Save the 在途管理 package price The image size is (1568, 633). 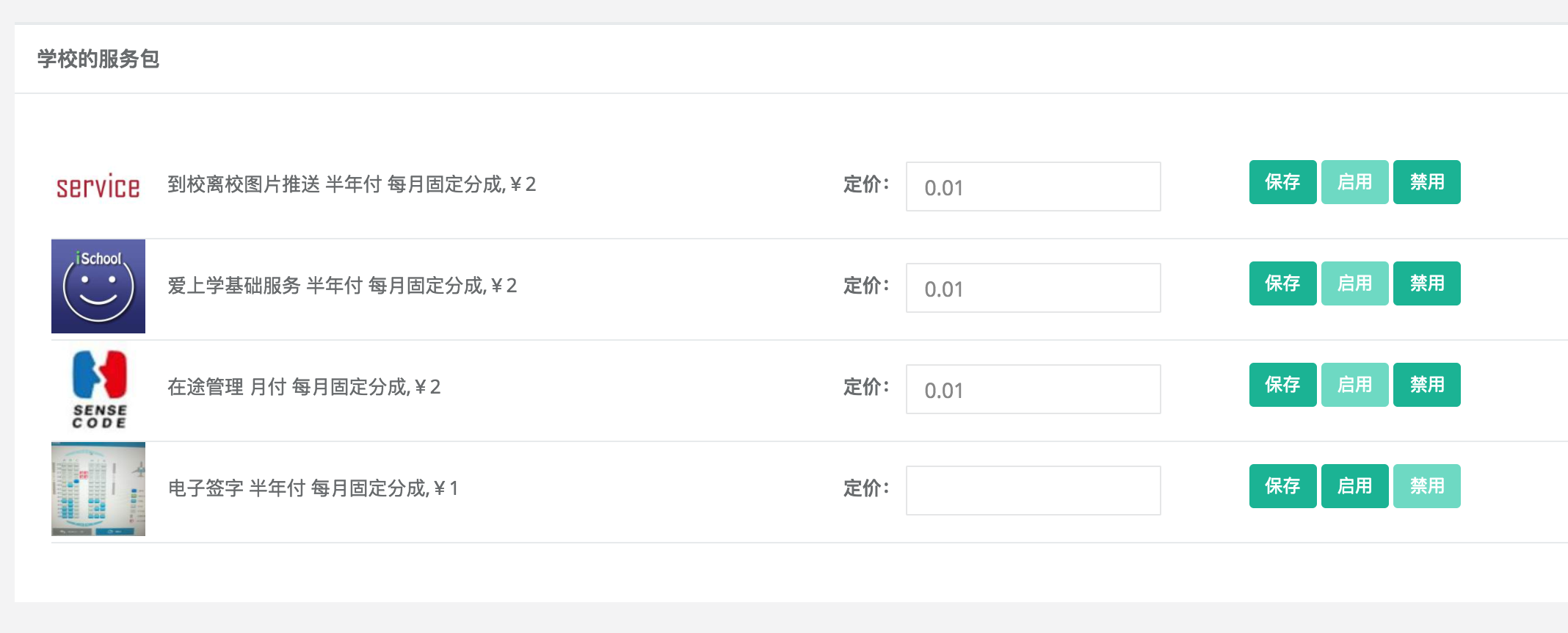point(1282,385)
